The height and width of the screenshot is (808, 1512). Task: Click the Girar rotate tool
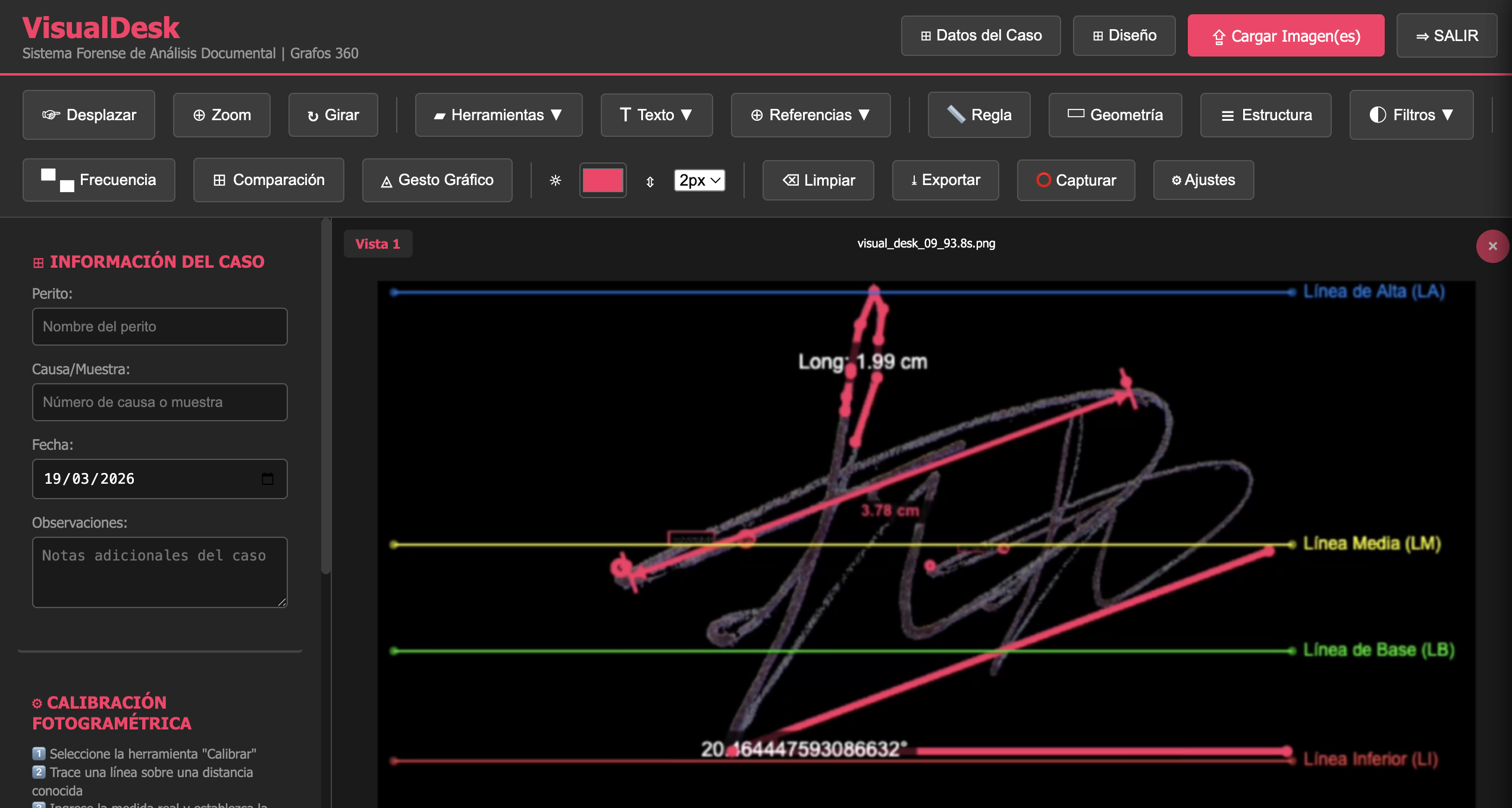(x=333, y=115)
